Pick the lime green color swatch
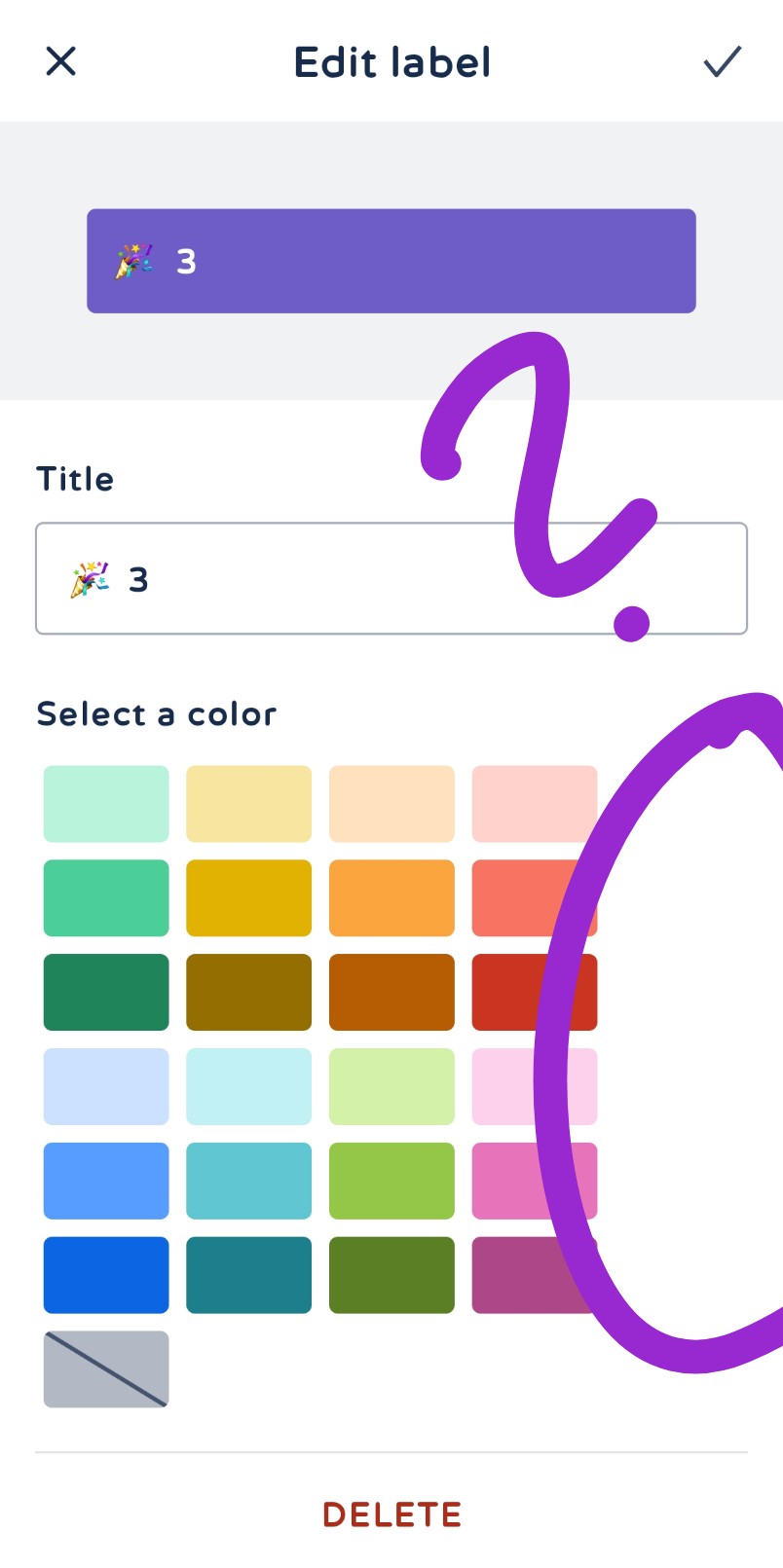This screenshot has height=1568, width=783. [391, 1180]
